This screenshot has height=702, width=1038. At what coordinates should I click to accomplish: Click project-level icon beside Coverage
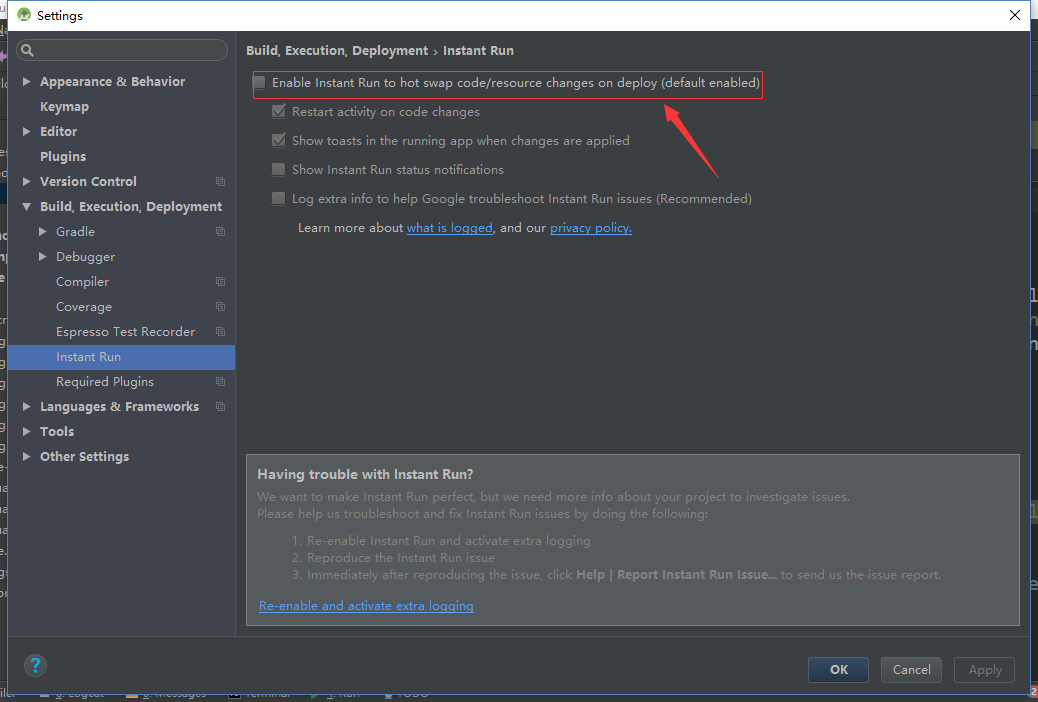[x=220, y=307]
